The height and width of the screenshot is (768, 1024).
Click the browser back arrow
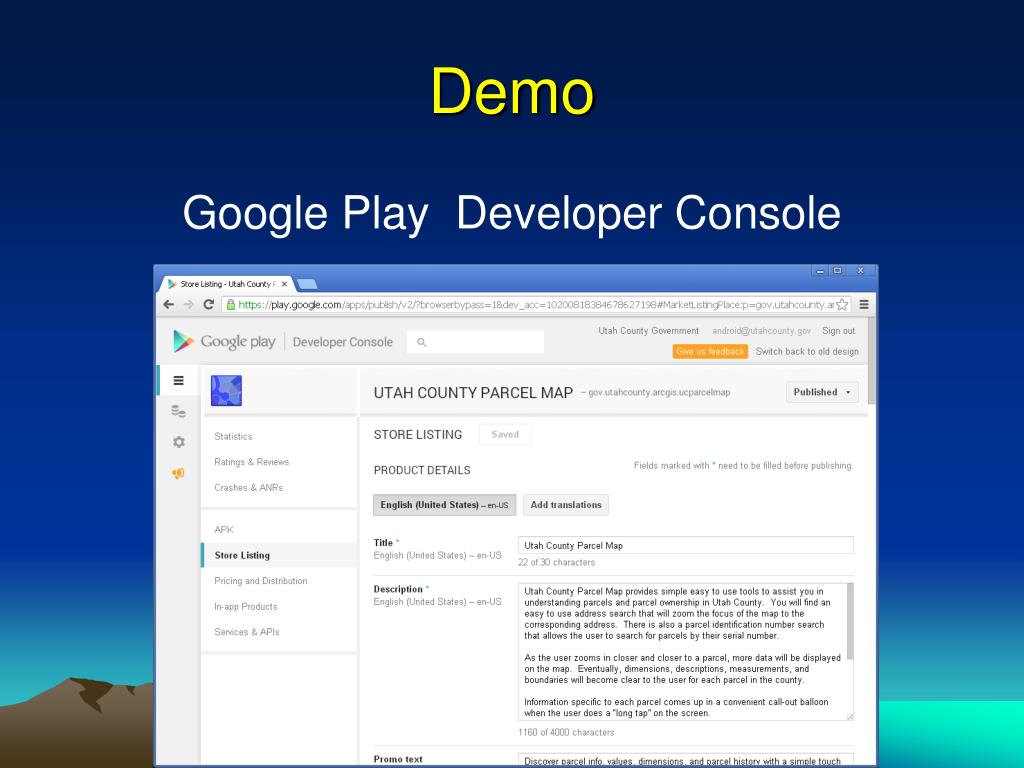click(168, 304)
